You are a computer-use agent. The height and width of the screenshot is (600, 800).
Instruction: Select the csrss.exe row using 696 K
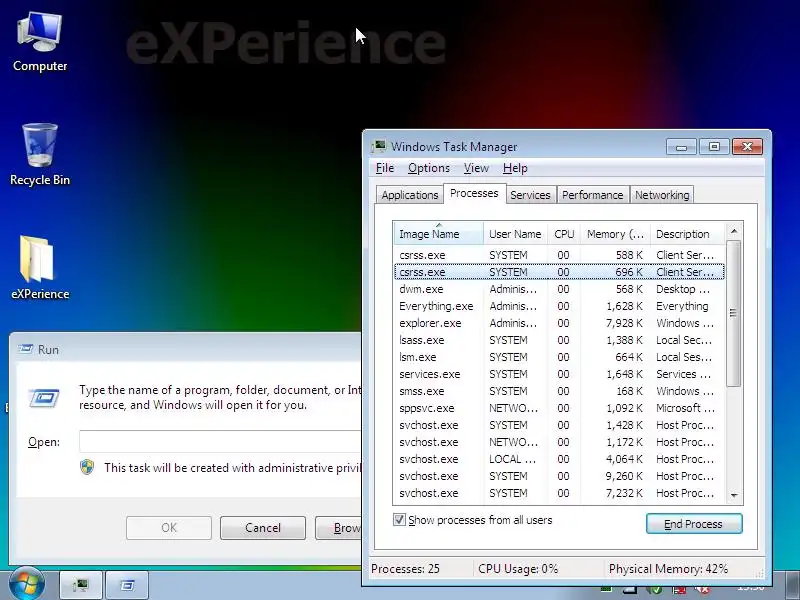[559, 272]
